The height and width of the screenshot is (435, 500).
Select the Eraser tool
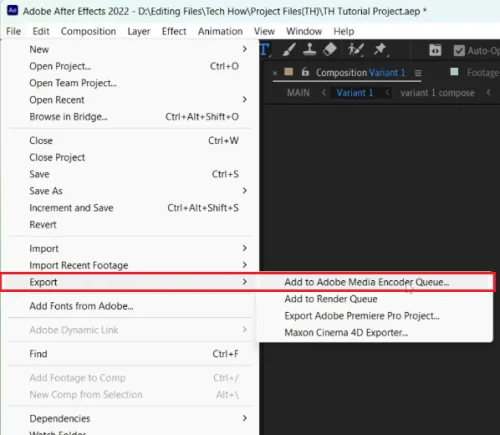(x=330, y=50)
